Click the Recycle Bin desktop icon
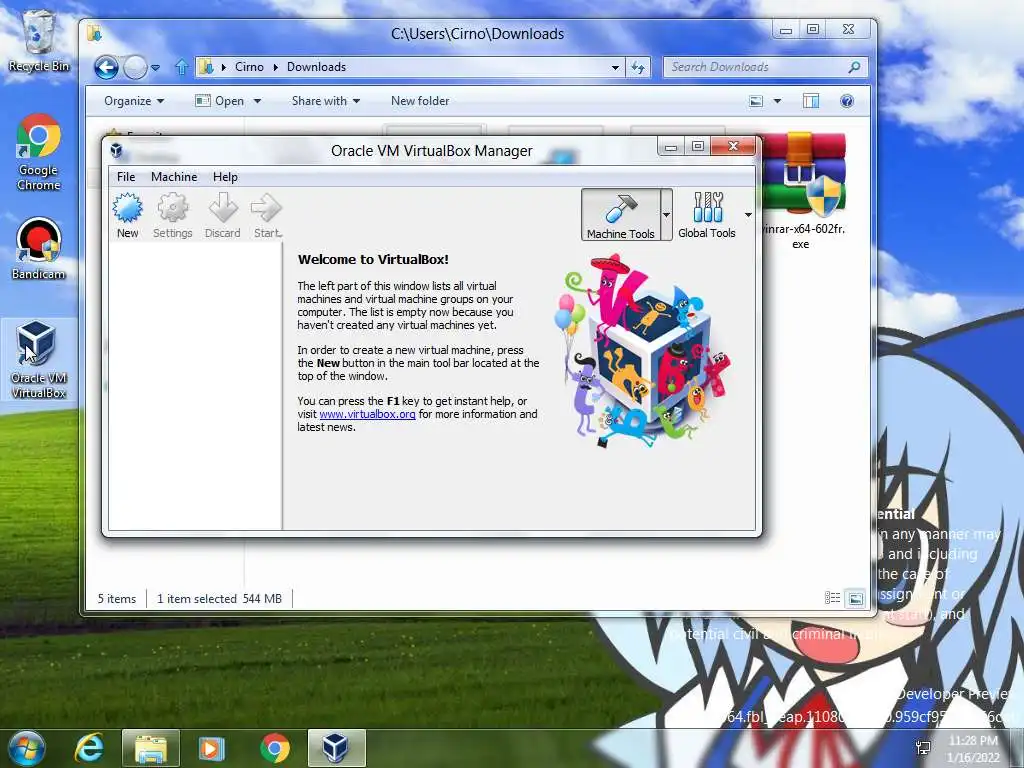 pyautogui.click(x=39, y=41)
